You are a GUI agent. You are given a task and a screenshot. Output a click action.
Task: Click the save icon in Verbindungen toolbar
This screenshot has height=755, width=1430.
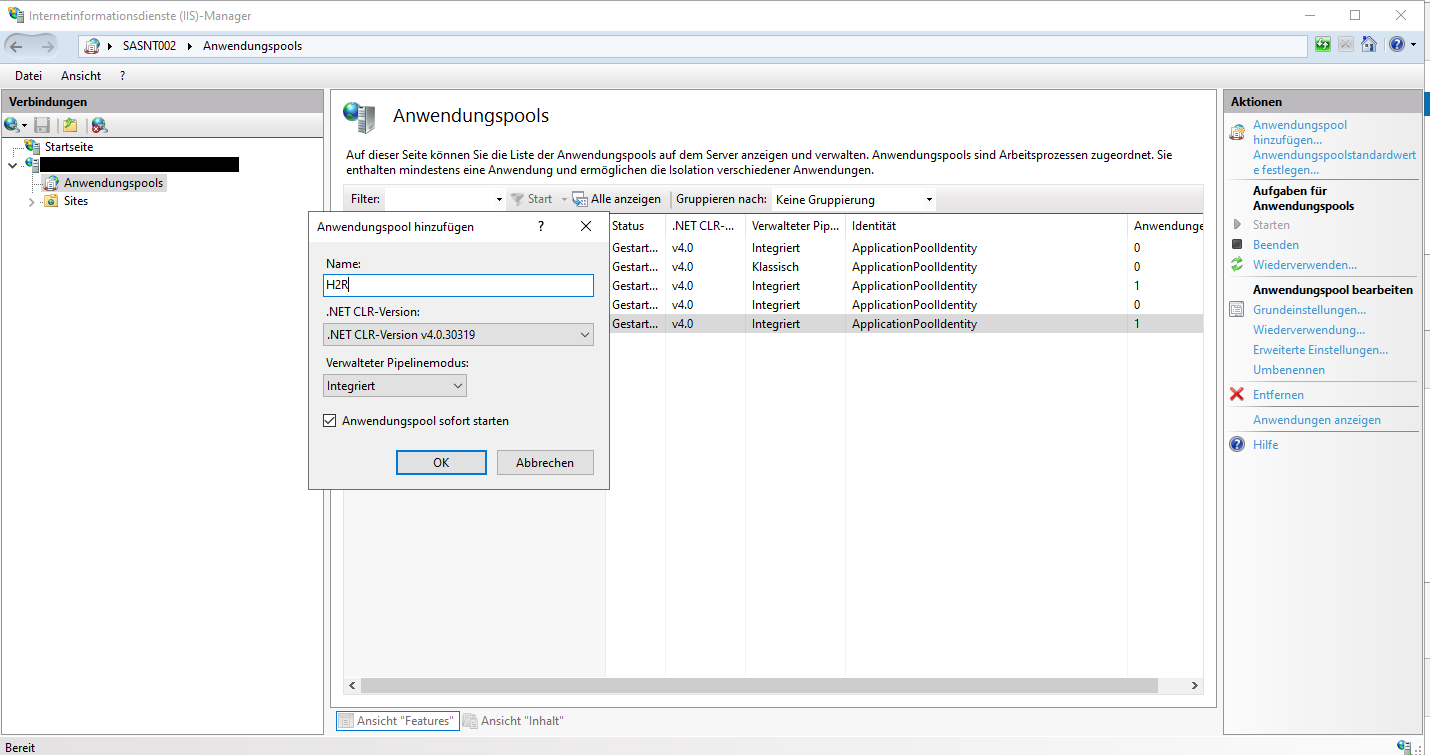42,125
